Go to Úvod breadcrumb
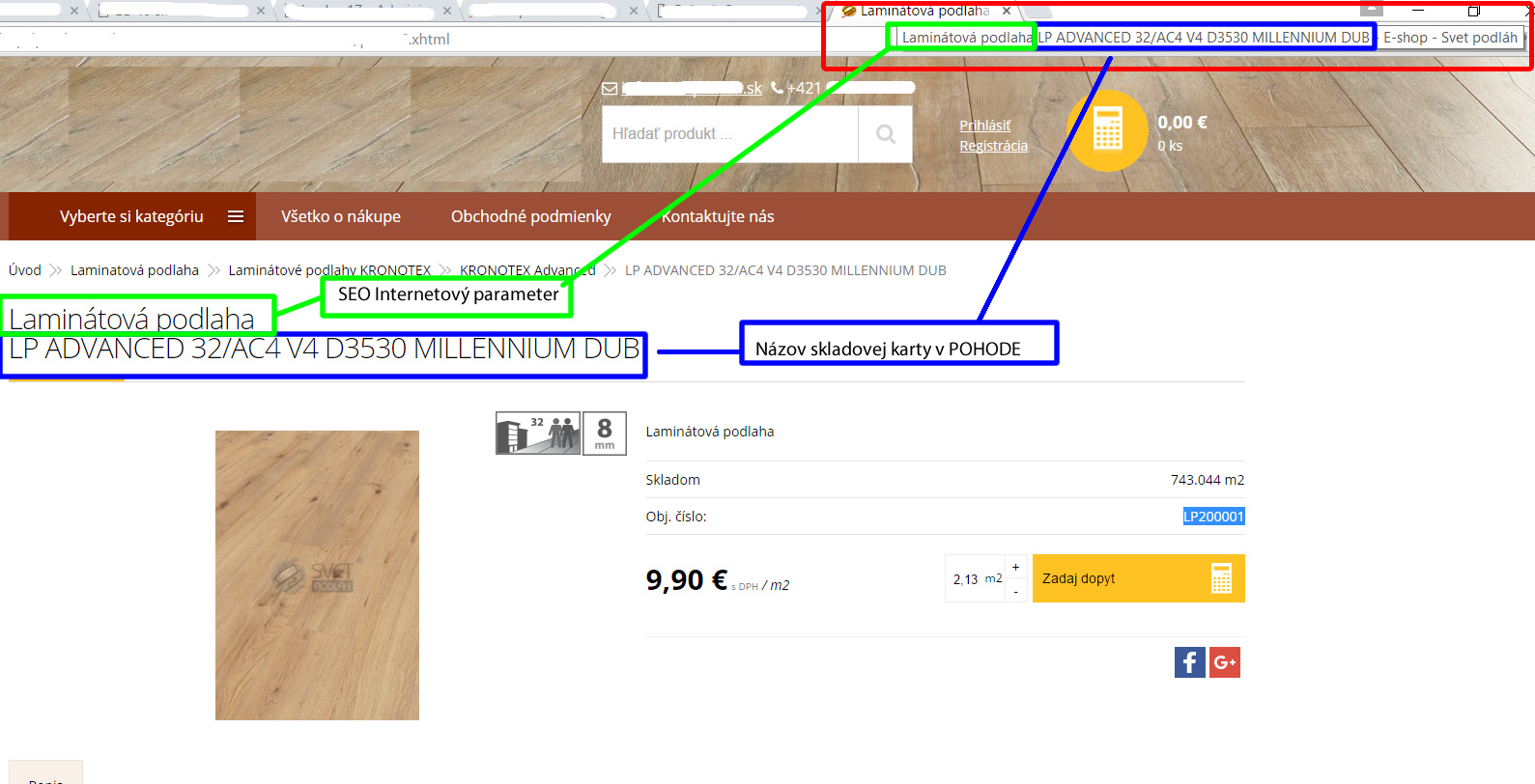1535x784 pixels. click(x=25, y=270)
